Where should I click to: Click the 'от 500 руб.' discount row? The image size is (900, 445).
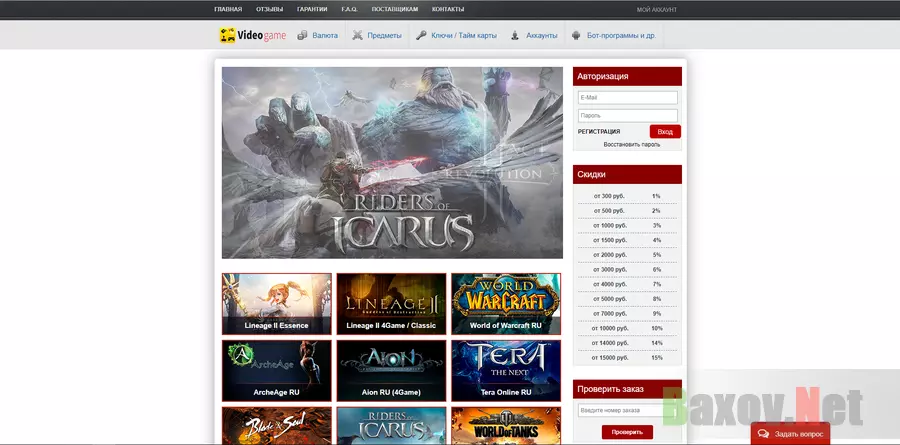627,211
